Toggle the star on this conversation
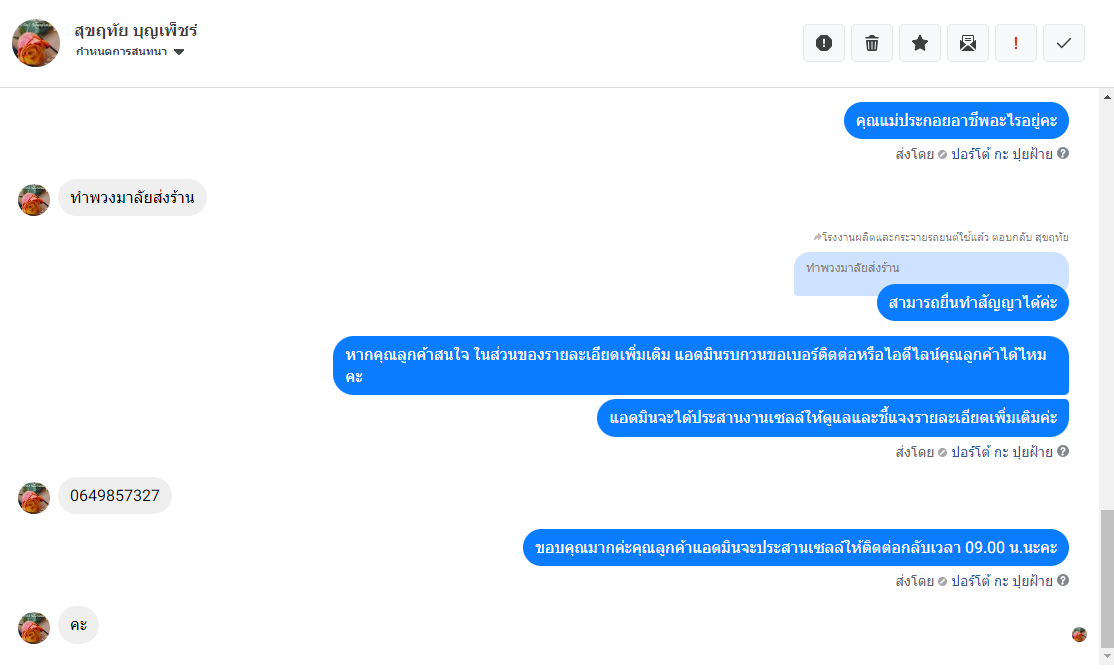Image resolution: width=1114 pixels, height=670 pixels. (920, 43)
